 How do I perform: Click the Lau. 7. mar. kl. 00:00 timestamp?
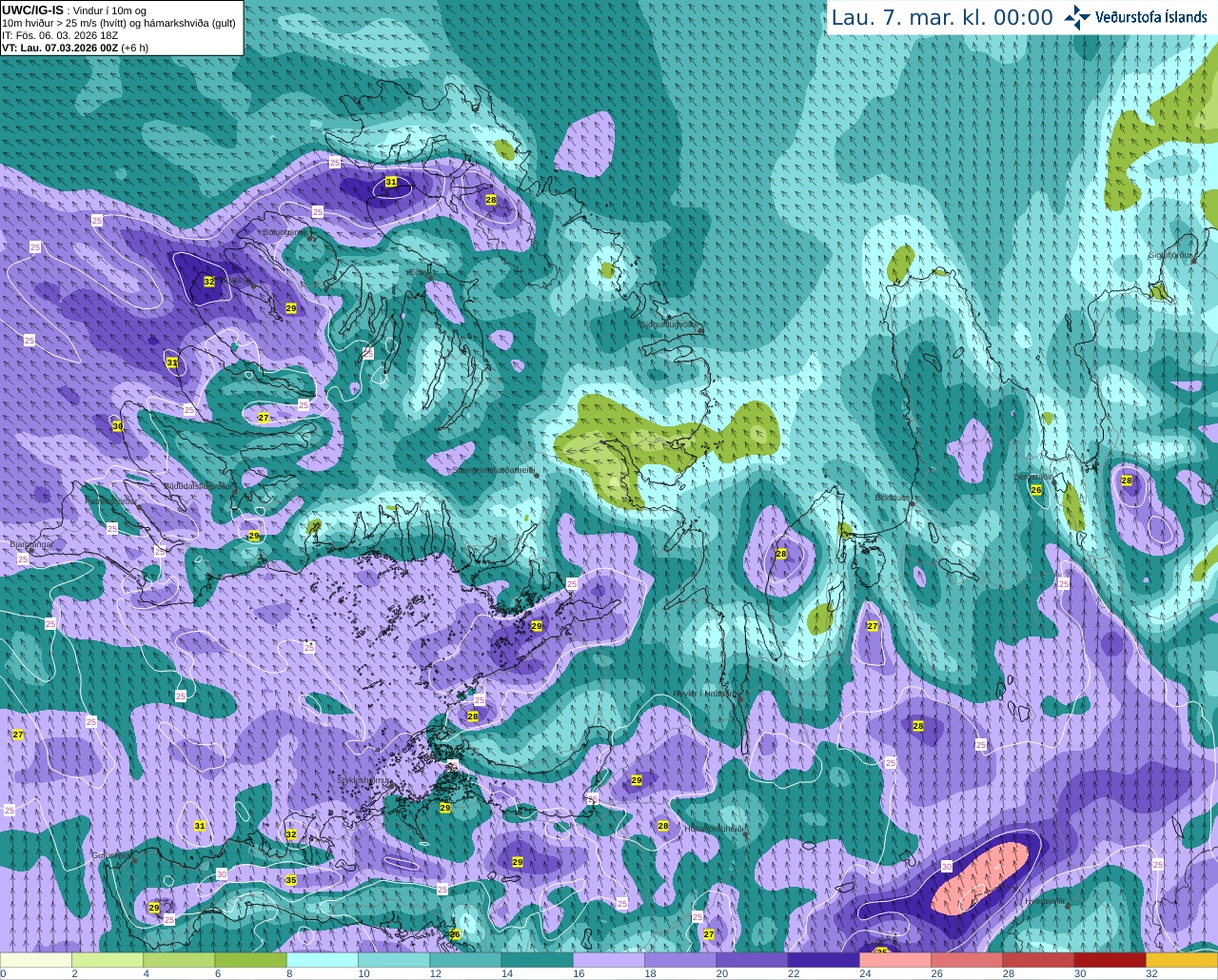click(942, 17)
